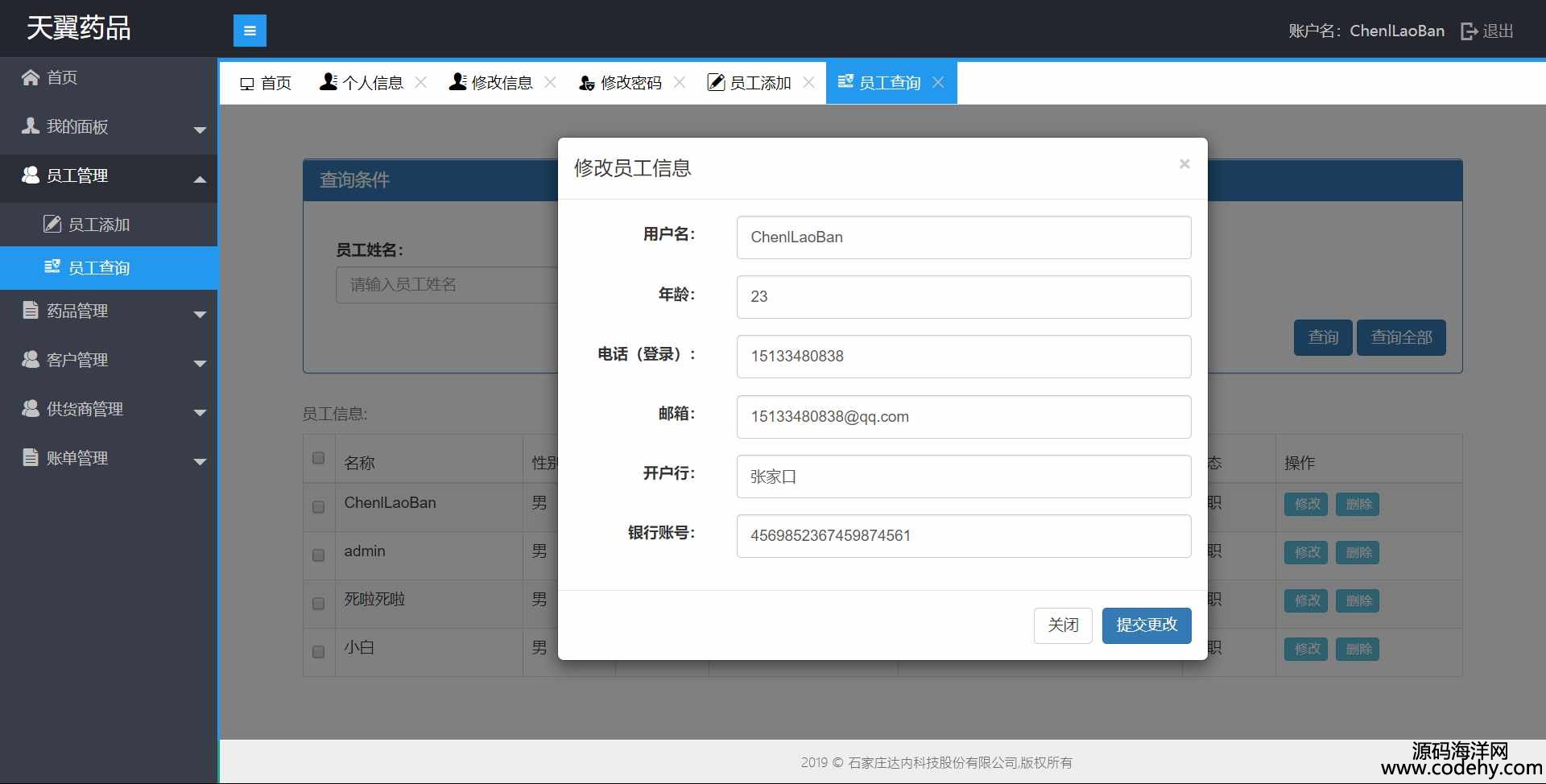Open 员工添加 in the sidebar submenu
The height and width of the screenshot is (784, 1546).
tap(98, 225)
